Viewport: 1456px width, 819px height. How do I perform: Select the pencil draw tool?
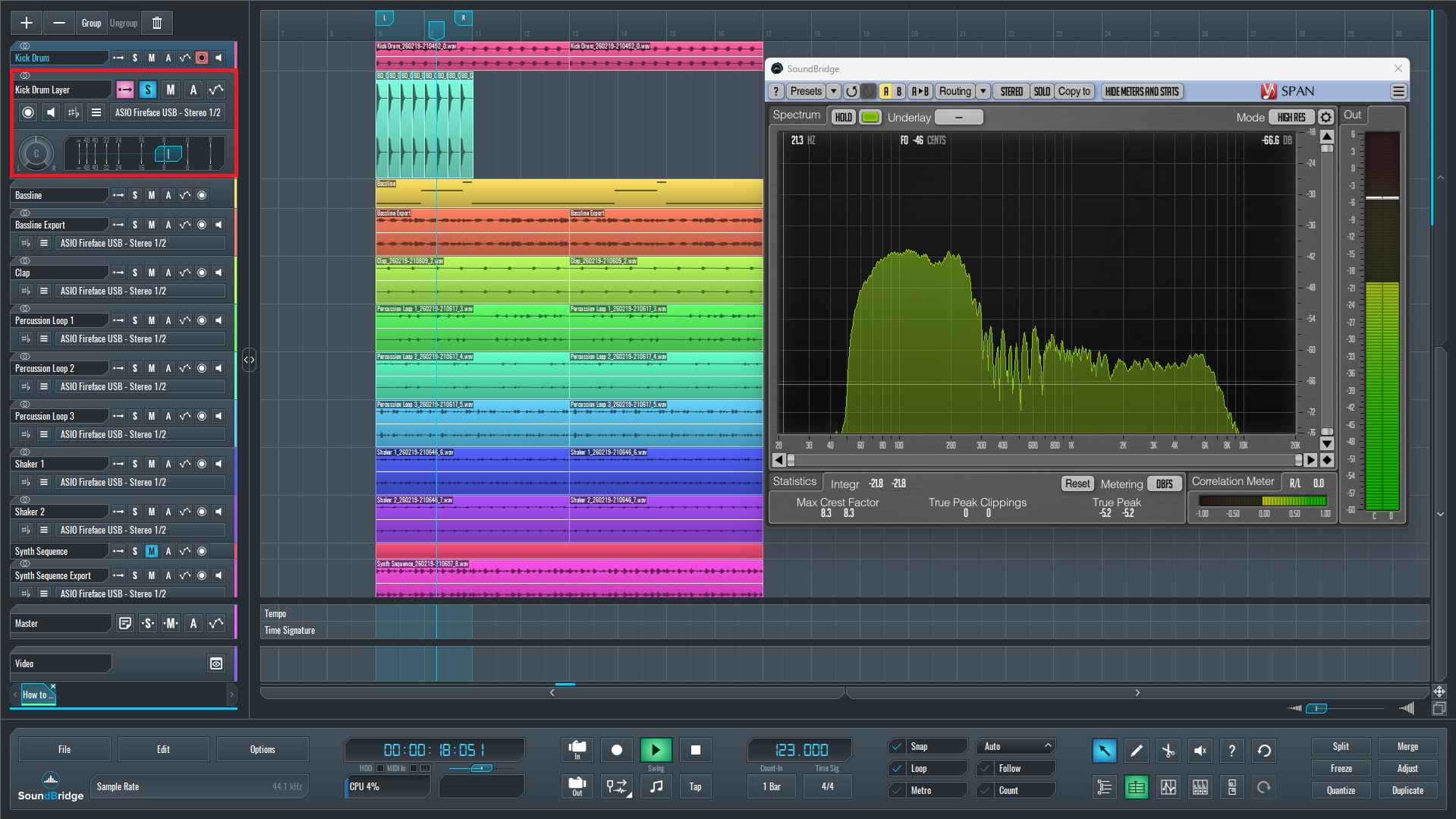(1137, 751)
